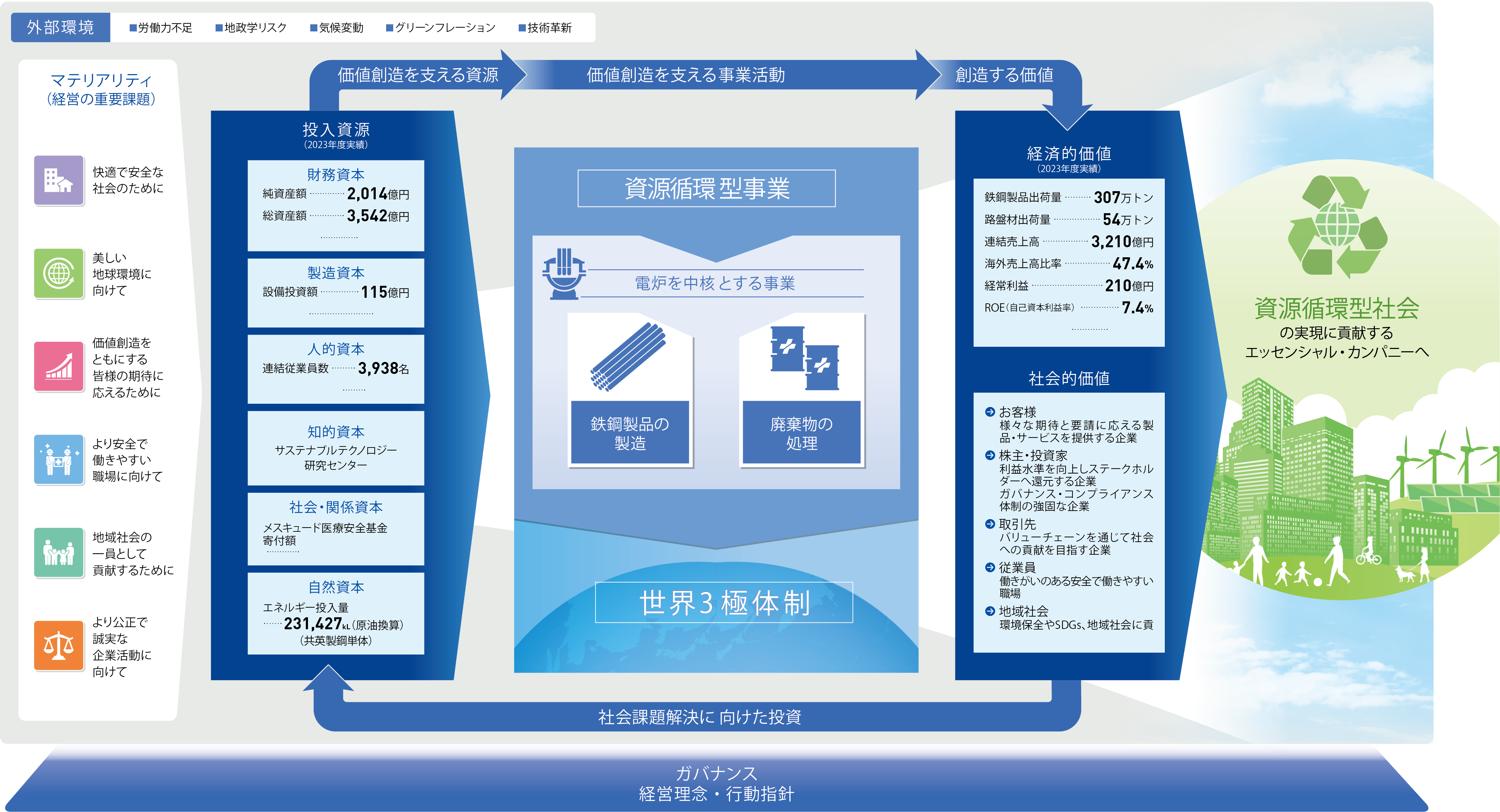The width and height of the screenshot is (1500, 812).
Task: Click the orange justice scales icon
Action: tap(59, 645)
